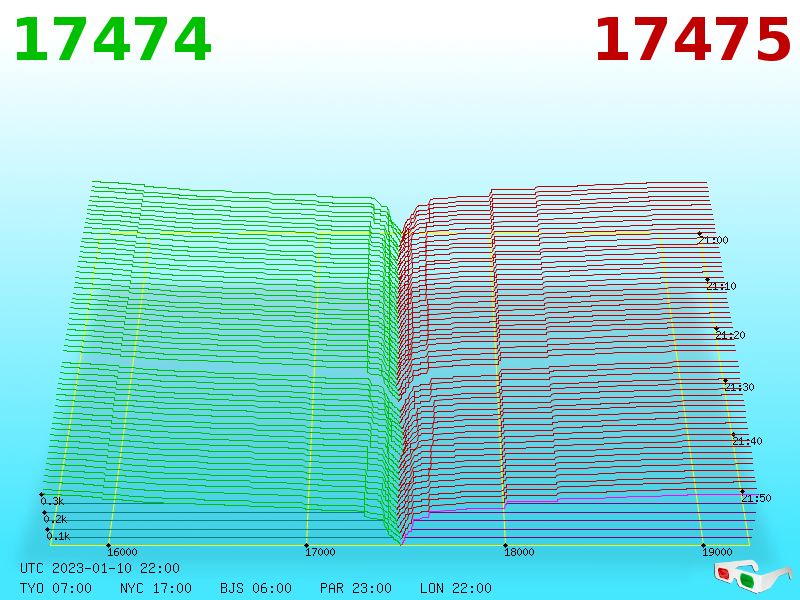Click the BJS 06:00 time

[x=256, y=588]
